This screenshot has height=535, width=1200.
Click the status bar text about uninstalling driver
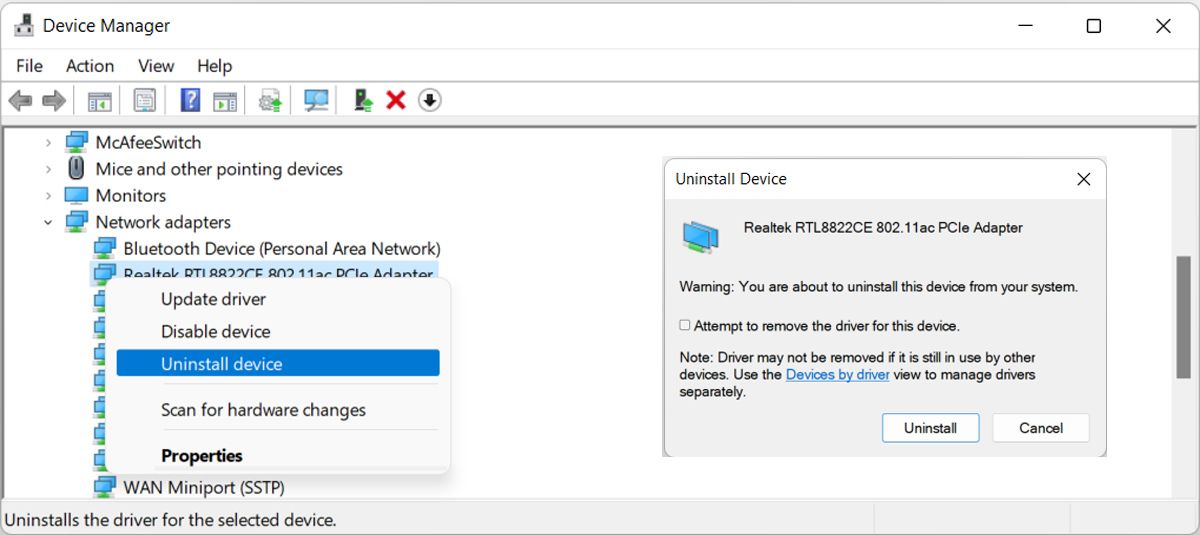coord(171,520)
